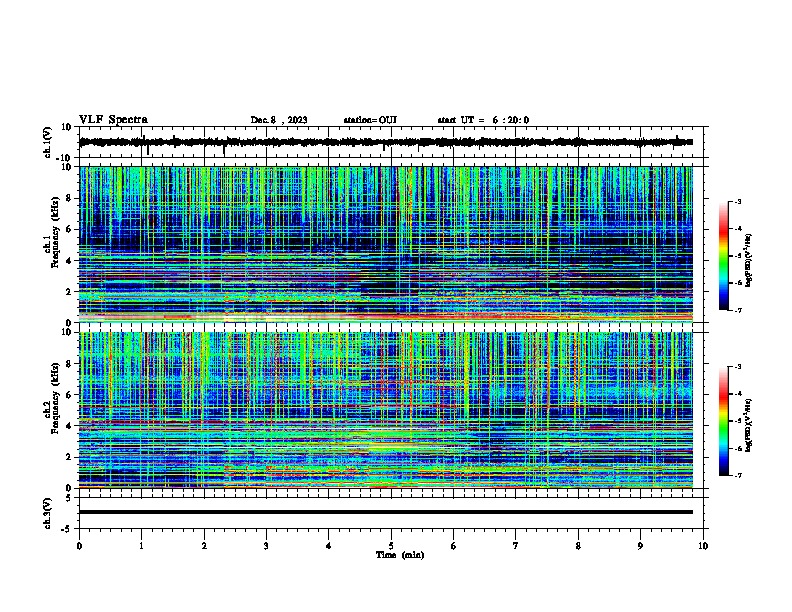This screenshot has height=612, width=792.
Task: Click the start UT = 6:20:0 text
Action: pos(483,120)
